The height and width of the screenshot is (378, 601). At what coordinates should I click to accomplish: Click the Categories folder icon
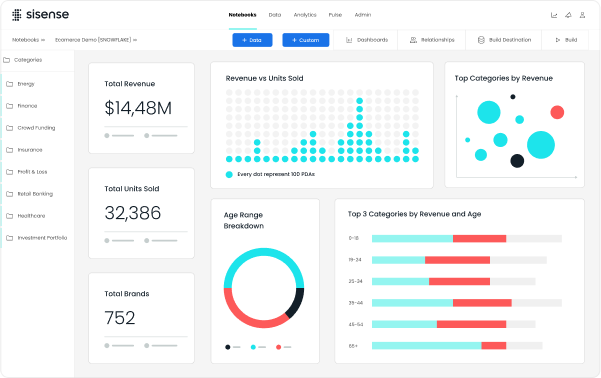pos(7,60)
